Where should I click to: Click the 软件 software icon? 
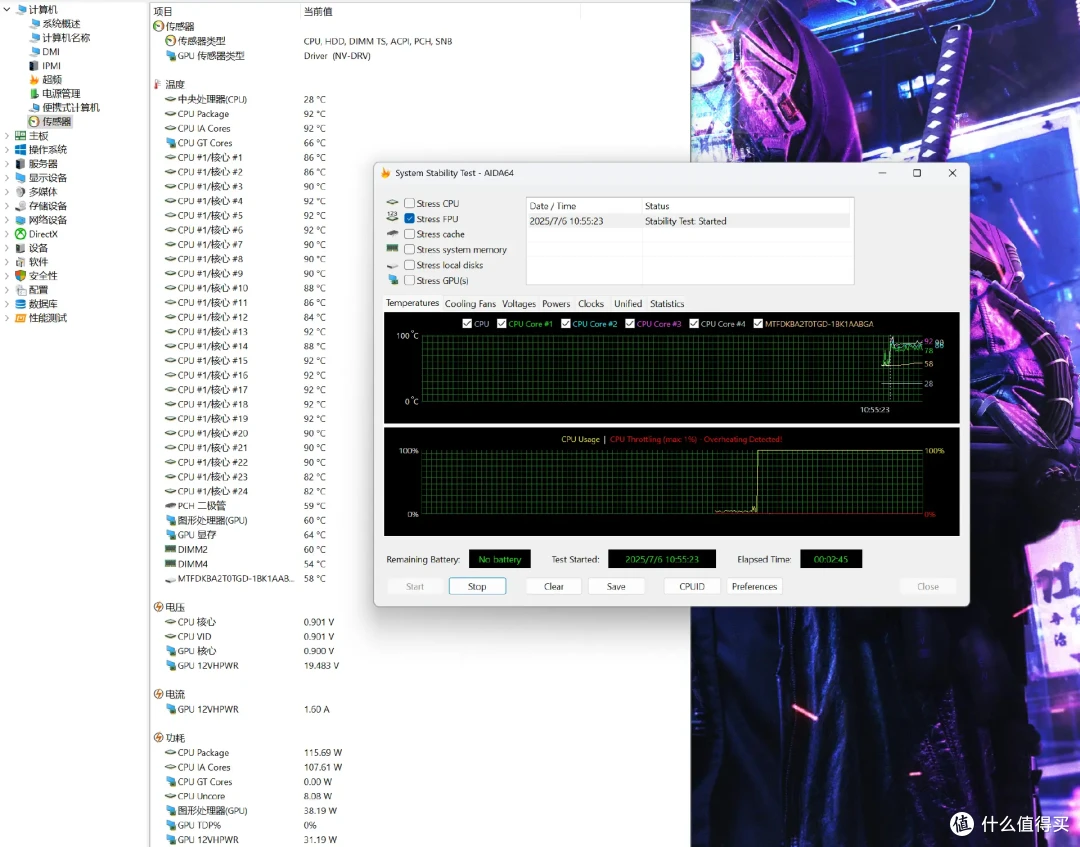[20, 262]
